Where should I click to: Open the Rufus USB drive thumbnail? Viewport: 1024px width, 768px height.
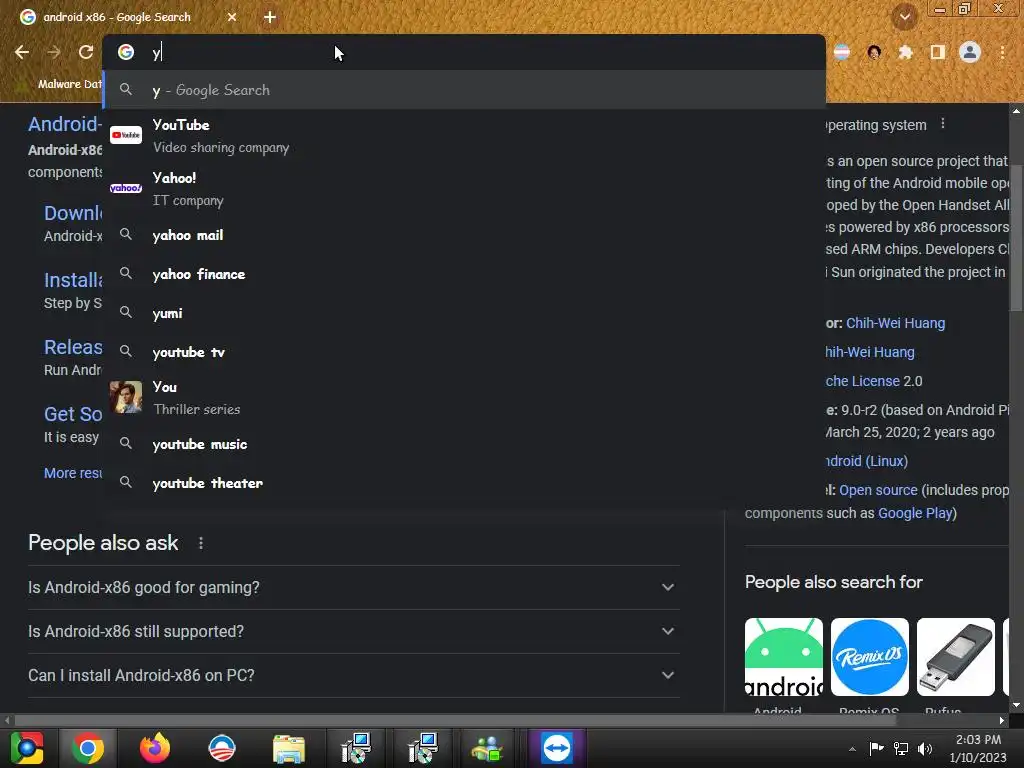955,657
